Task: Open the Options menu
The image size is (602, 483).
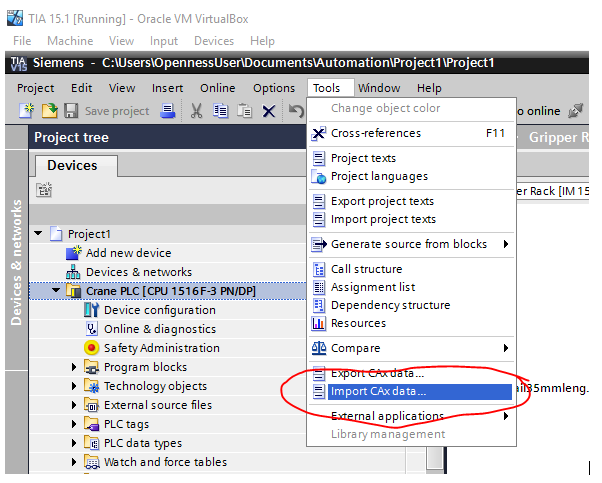Action: pos(274,88)
